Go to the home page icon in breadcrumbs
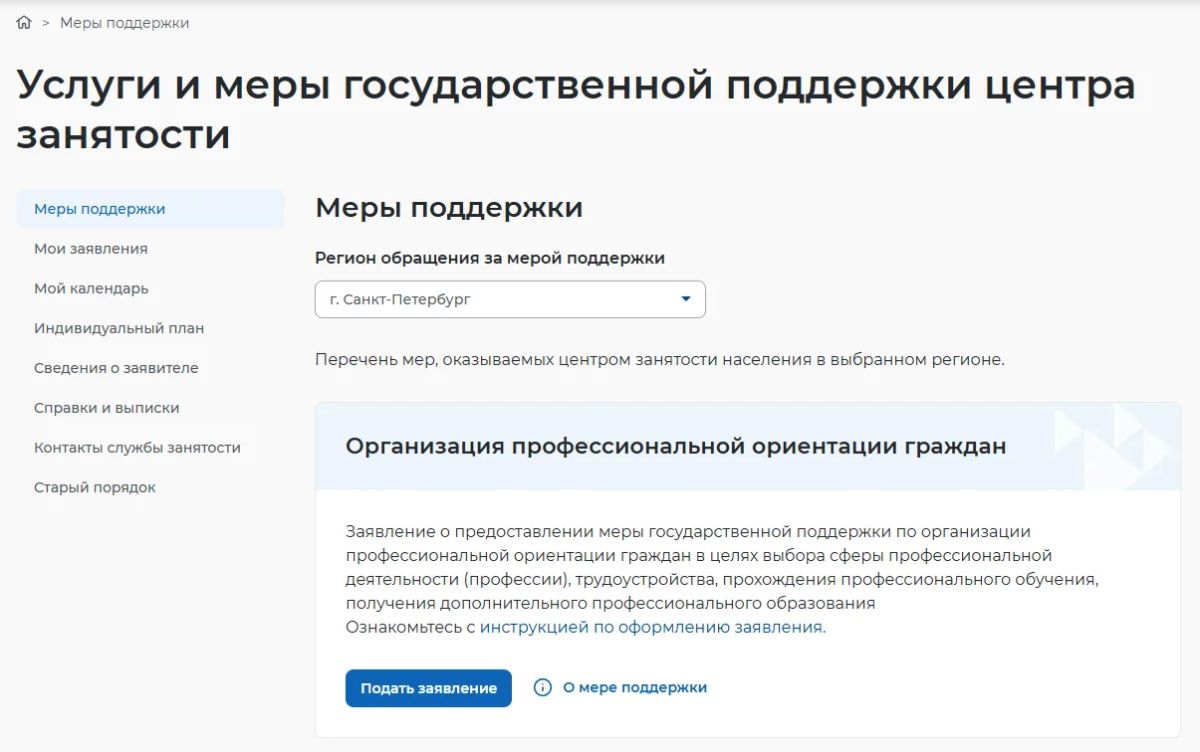The width and height of the screenshot is (1200, 752). 24,22
